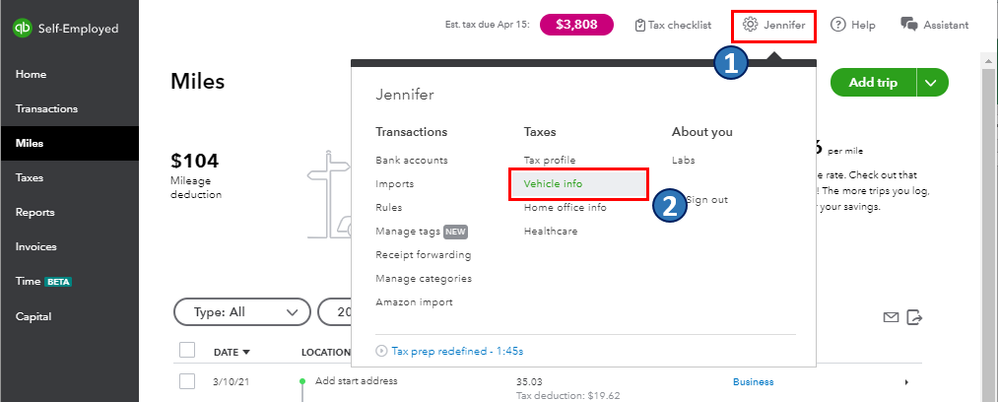Open the Bank accounts menu link
Screen dimensions: 998x402
click(411, 160)
